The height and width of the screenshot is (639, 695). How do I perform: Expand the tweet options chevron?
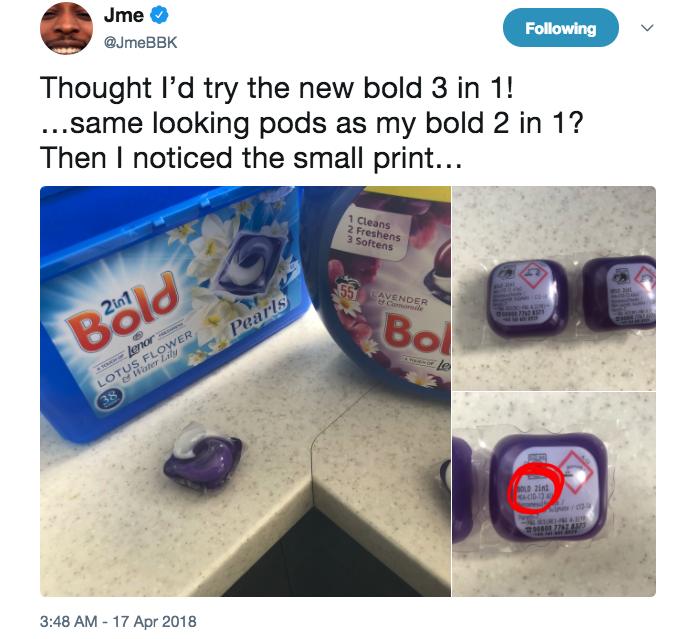(x=647, y=28)
